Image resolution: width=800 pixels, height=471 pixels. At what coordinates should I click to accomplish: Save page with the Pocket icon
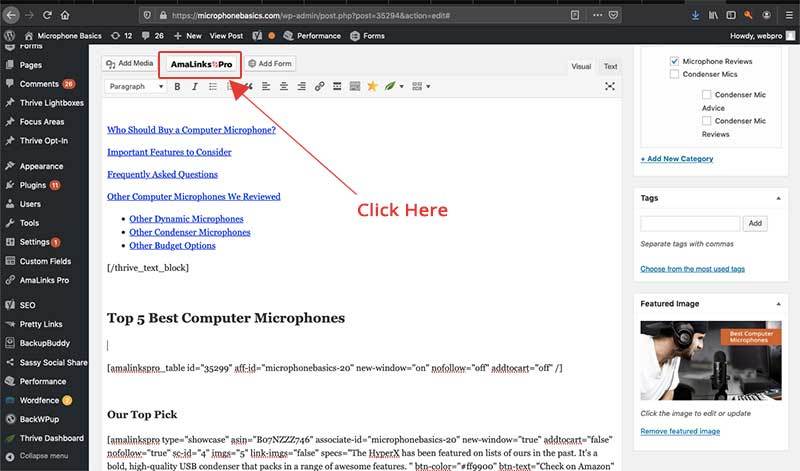[x=614, y=15]
